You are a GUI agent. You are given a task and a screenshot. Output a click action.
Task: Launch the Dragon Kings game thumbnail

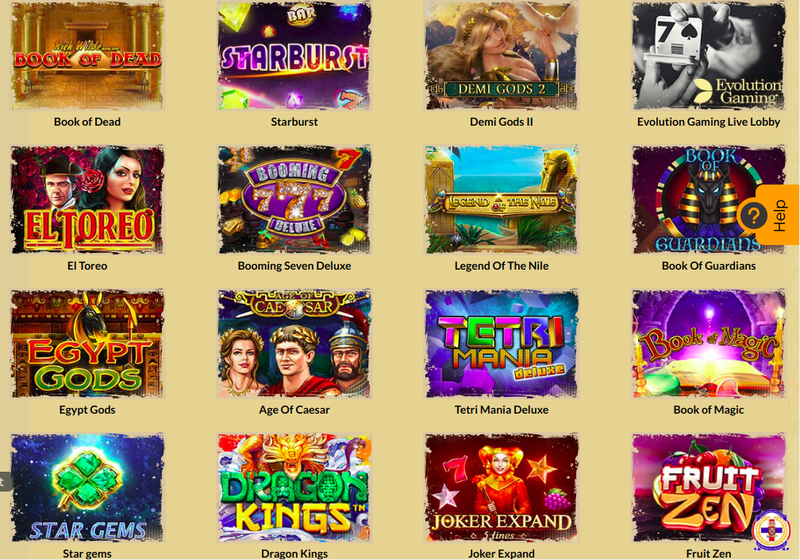(x=294, y=488)
